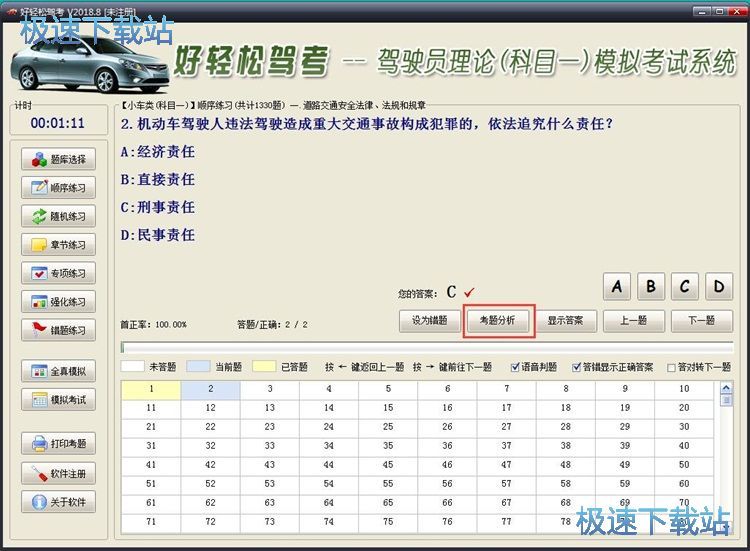The width and height of the screenshot is (750, 551).
Task: Start 随机练习 random practice
Action: [x=58, y=216]
